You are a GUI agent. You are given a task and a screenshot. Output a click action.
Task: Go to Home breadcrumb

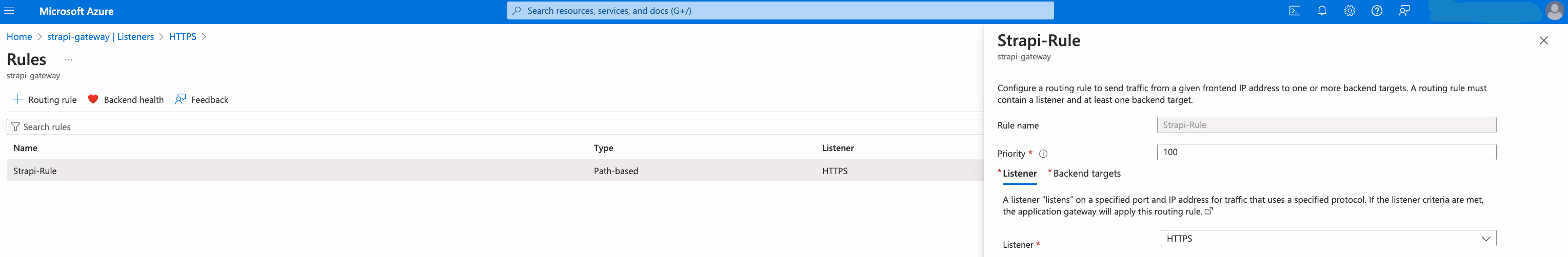[19, 36]
